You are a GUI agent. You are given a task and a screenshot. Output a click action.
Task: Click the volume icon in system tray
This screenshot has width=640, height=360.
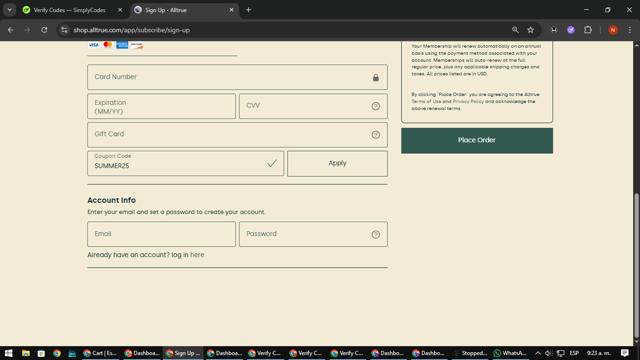[549, 353]
